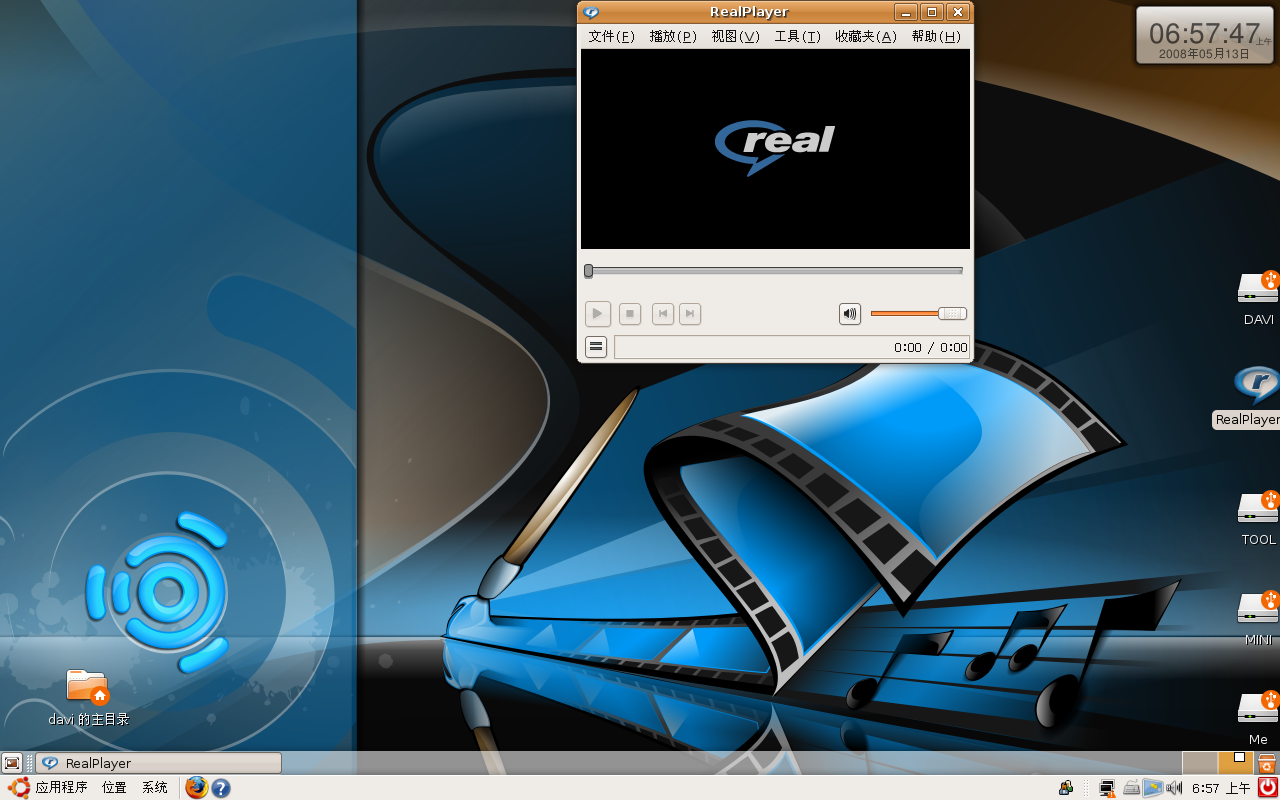Toggle the playlist button in RealPlayer
Image resolution: width=1280 pixels, height=800 pixels.
596,347
